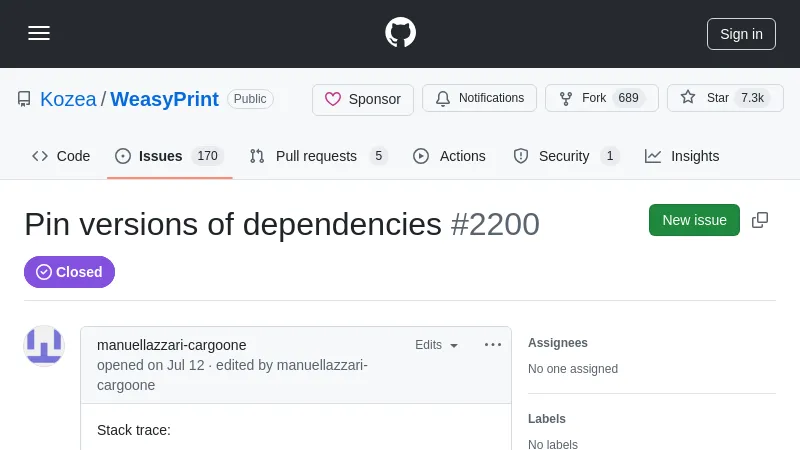
Task: Click the GitHub logo icon
Action: point(400,33)
